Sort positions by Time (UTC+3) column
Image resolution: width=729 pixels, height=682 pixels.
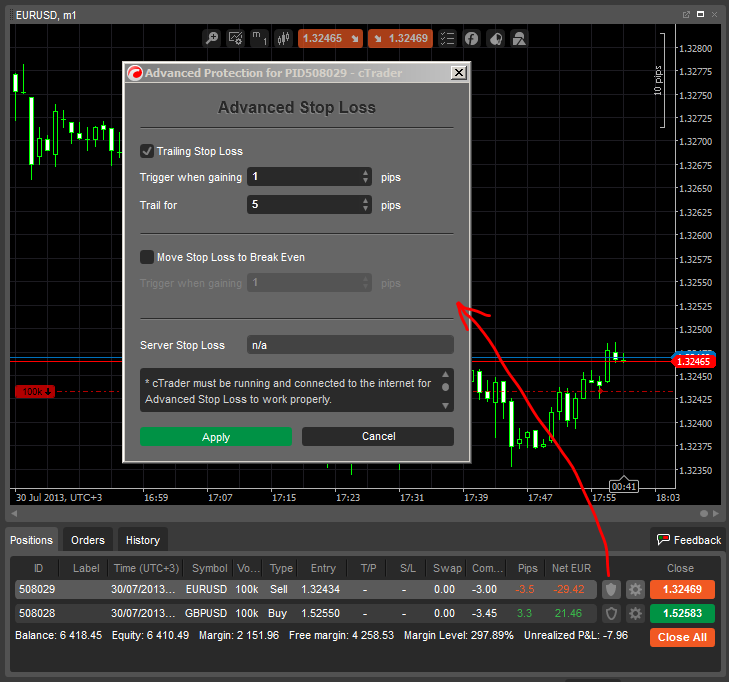tap(146, 568)
